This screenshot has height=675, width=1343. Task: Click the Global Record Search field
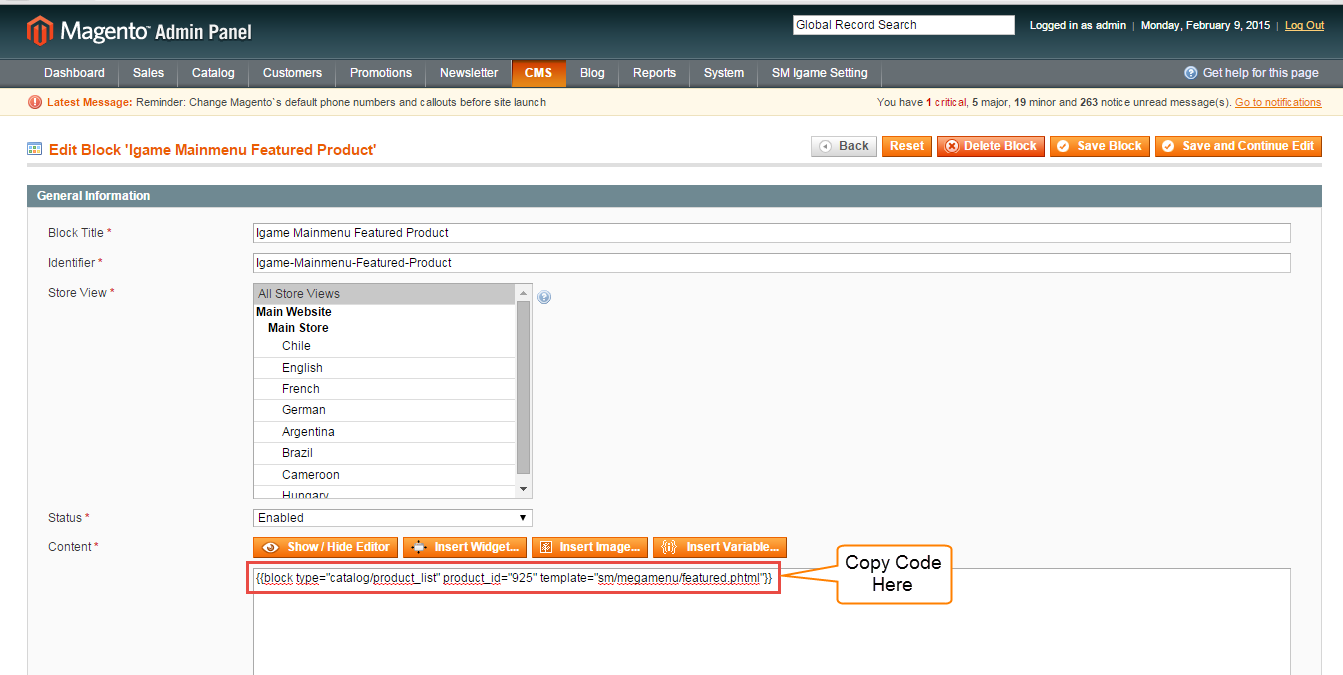(904, 25)
